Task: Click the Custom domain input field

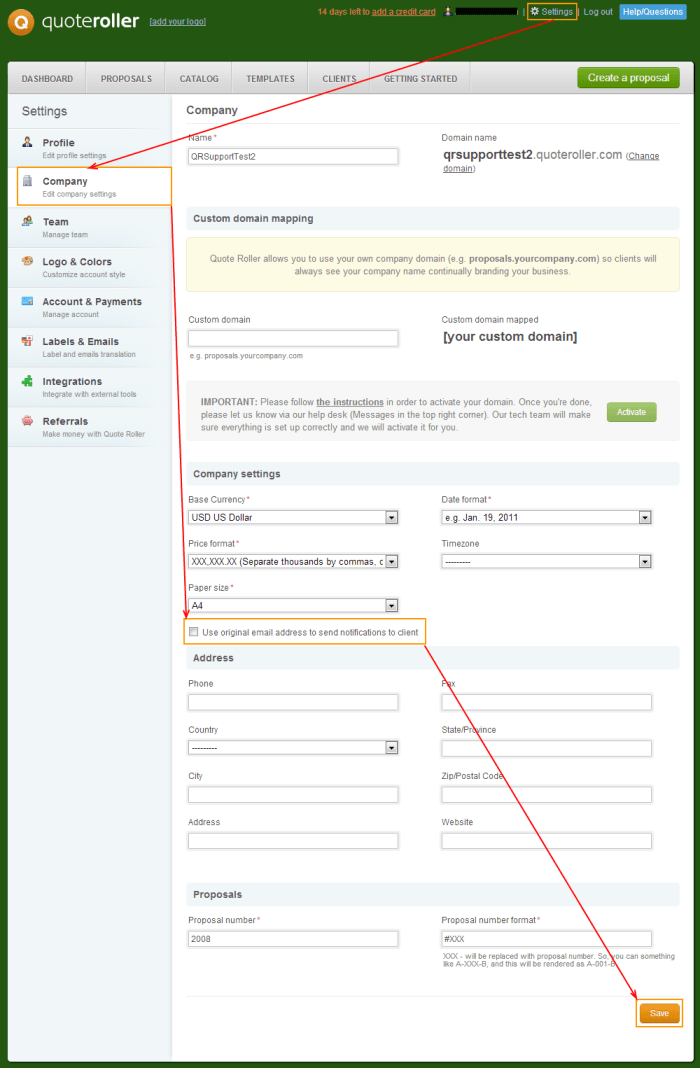Action: pyautogui.click(x=293, y=338)
